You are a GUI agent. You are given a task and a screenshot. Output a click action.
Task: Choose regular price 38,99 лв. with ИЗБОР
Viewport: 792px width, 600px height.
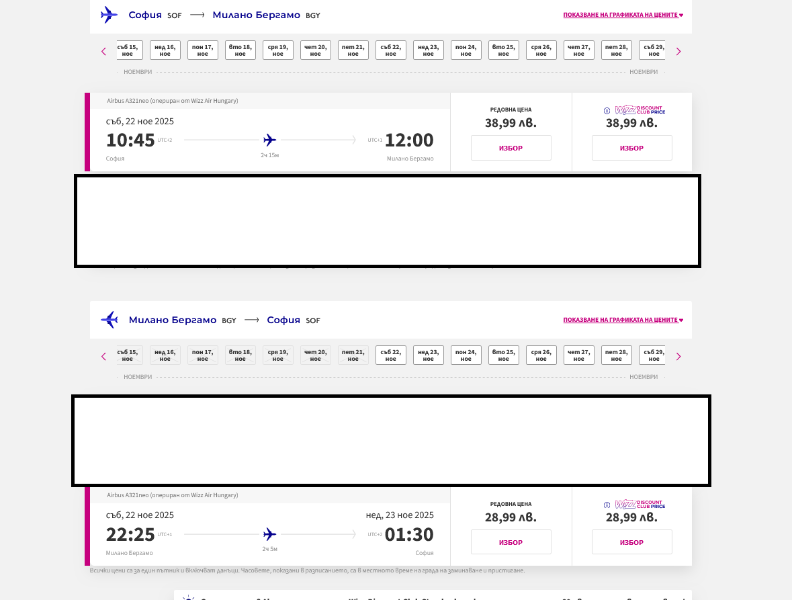coord(511,148)
